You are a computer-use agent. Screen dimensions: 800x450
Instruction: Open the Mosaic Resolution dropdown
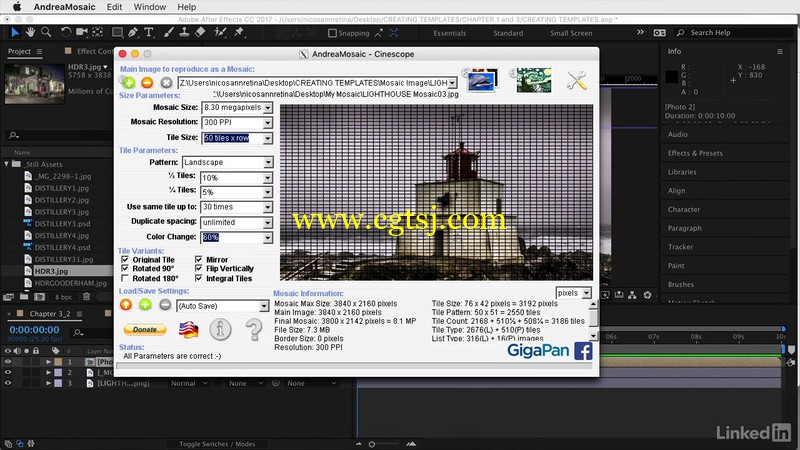(x=268, y=122)
